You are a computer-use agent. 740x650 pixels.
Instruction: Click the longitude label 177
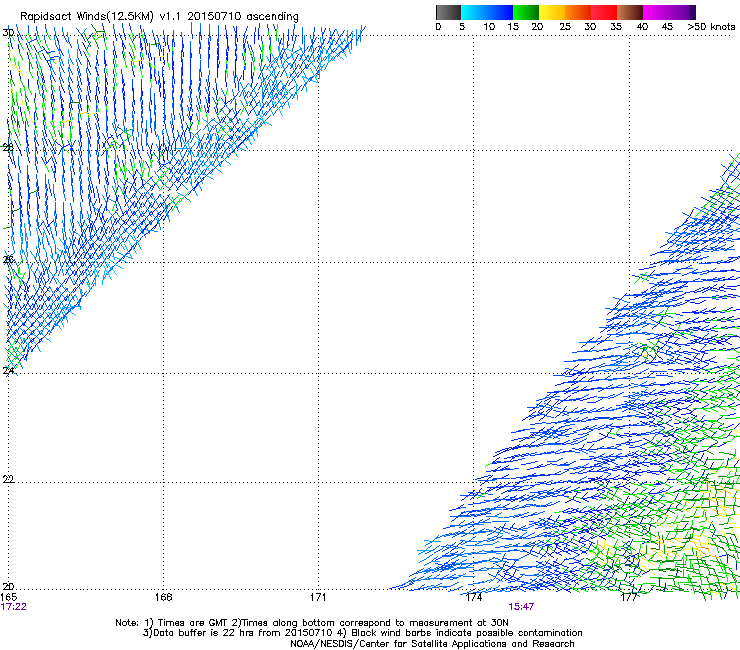pyautogui.click(x=629, y=597)
